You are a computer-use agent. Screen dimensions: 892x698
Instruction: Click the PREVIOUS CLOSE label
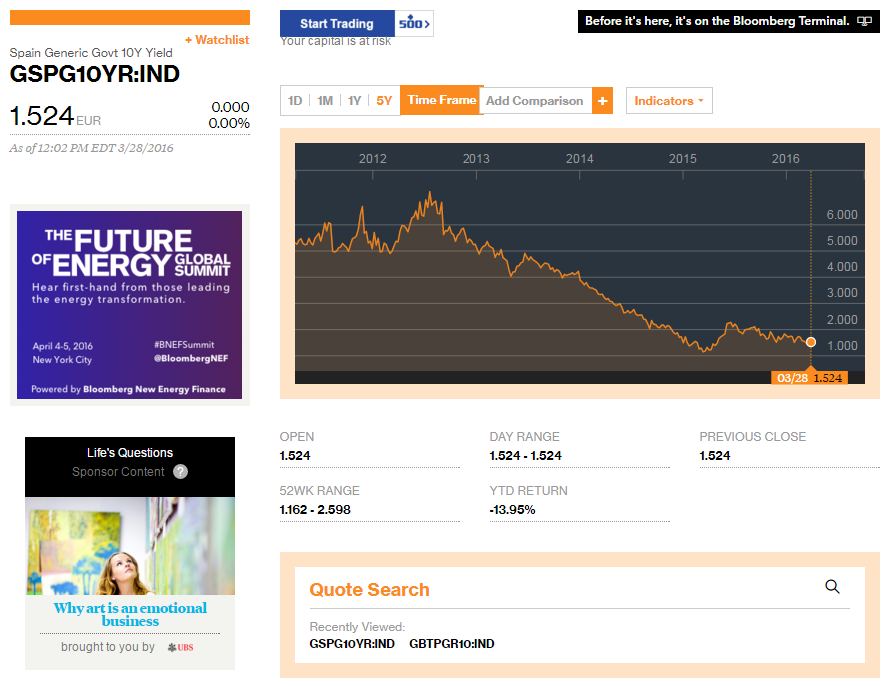pos(753,436)
